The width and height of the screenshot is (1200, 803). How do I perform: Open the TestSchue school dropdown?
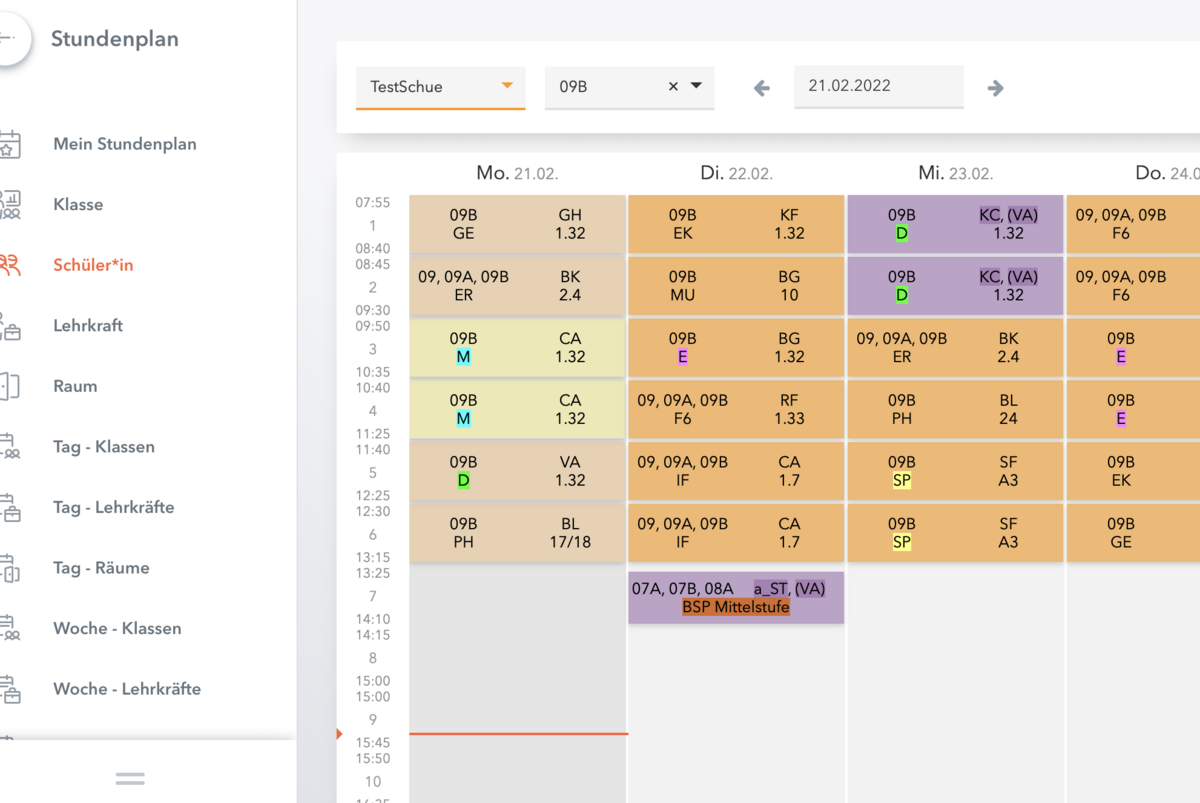tap(440, 87)
